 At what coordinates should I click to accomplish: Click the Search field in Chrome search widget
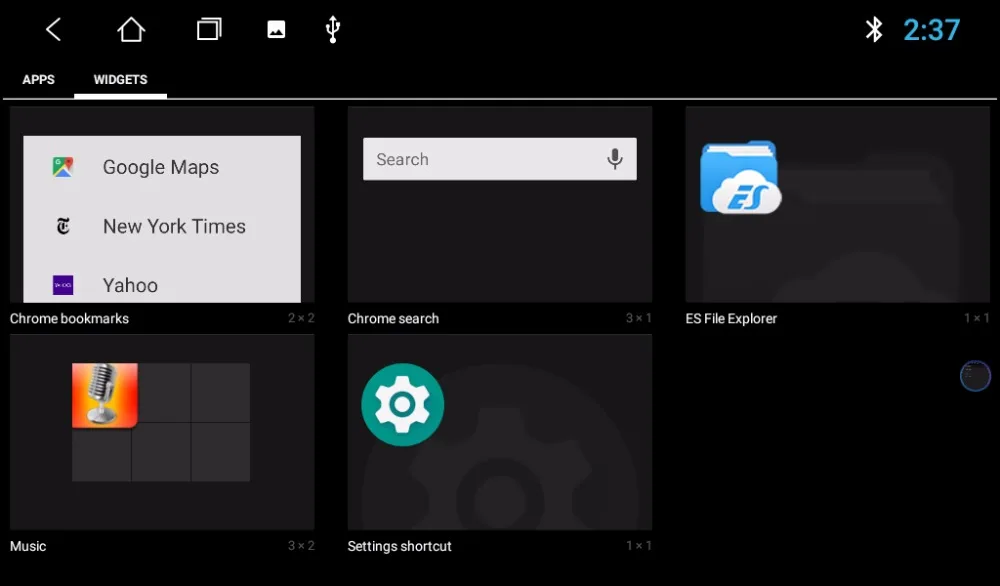[x=499, y=159]
